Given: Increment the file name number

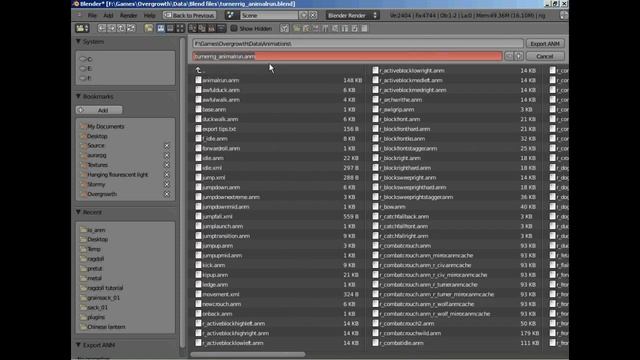Looking at the screenshot, I should click(x=519, y=56).
